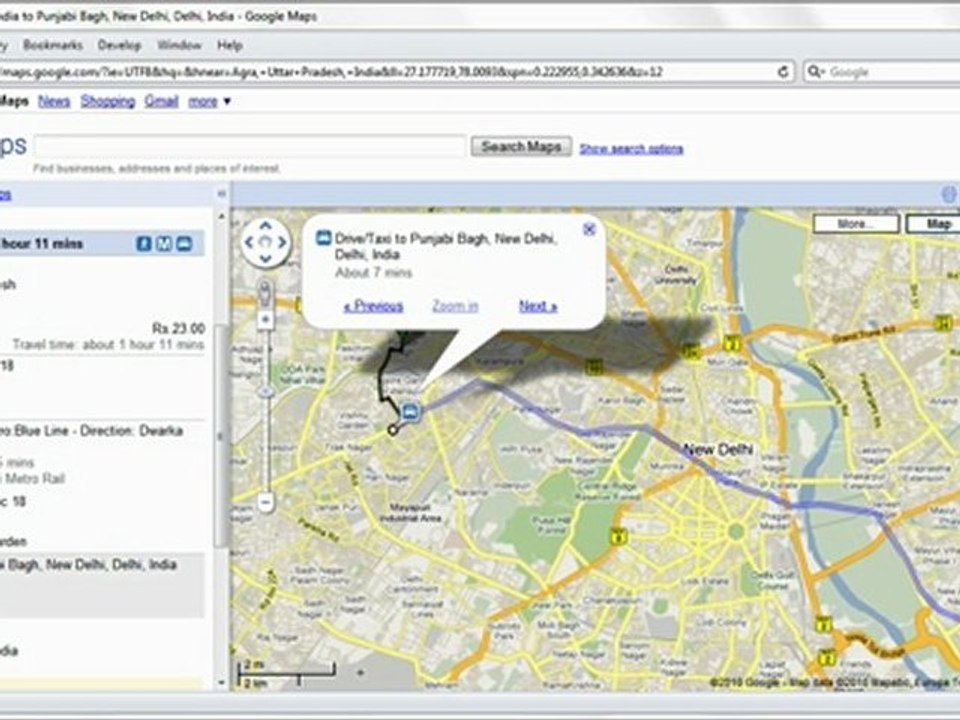Click the route start circle marker
Viewport: 960px width, 720px height.
point(393,430)
